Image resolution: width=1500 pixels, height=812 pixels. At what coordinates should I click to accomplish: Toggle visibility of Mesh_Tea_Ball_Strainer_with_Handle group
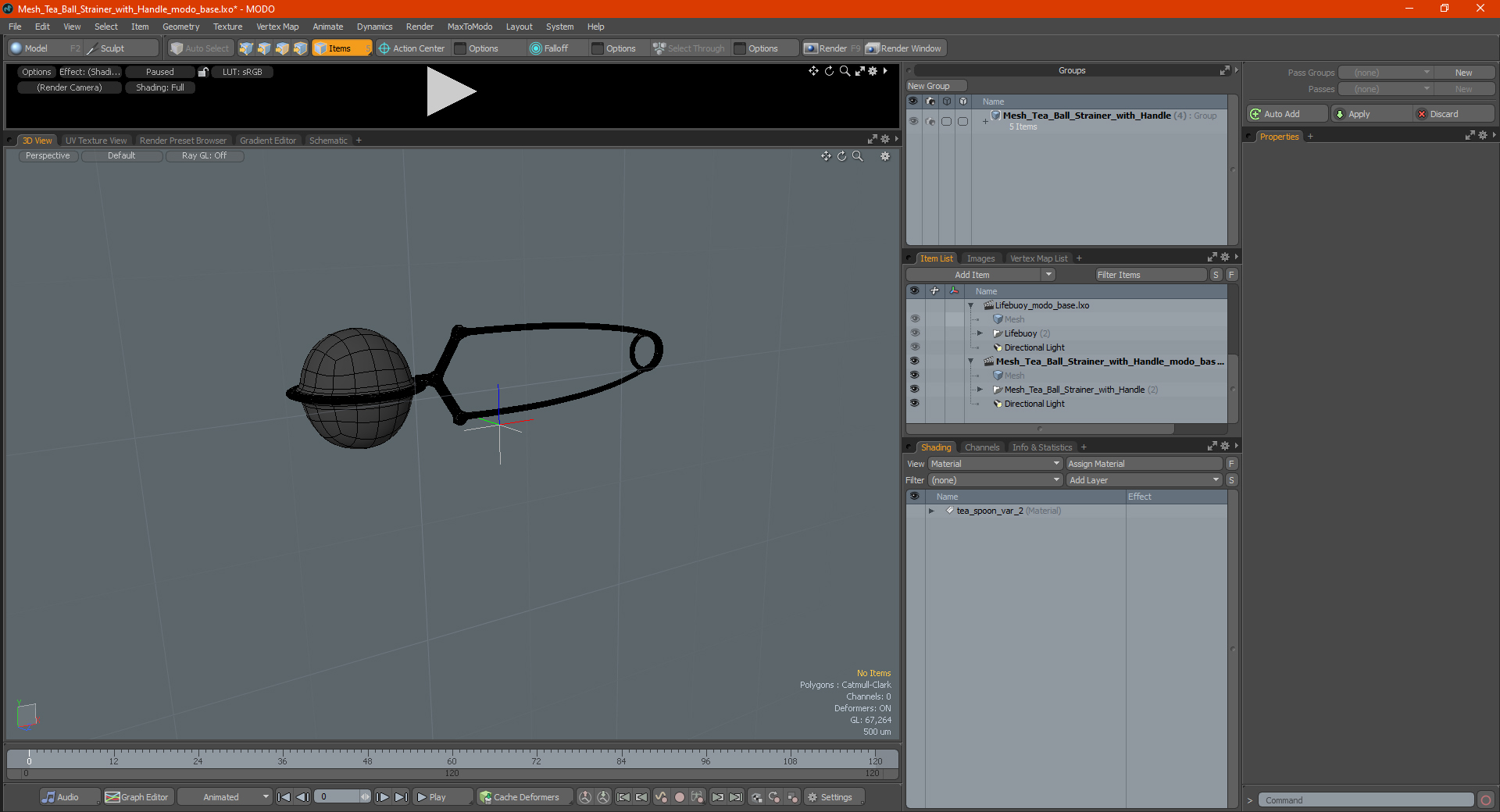coord(913,121)
